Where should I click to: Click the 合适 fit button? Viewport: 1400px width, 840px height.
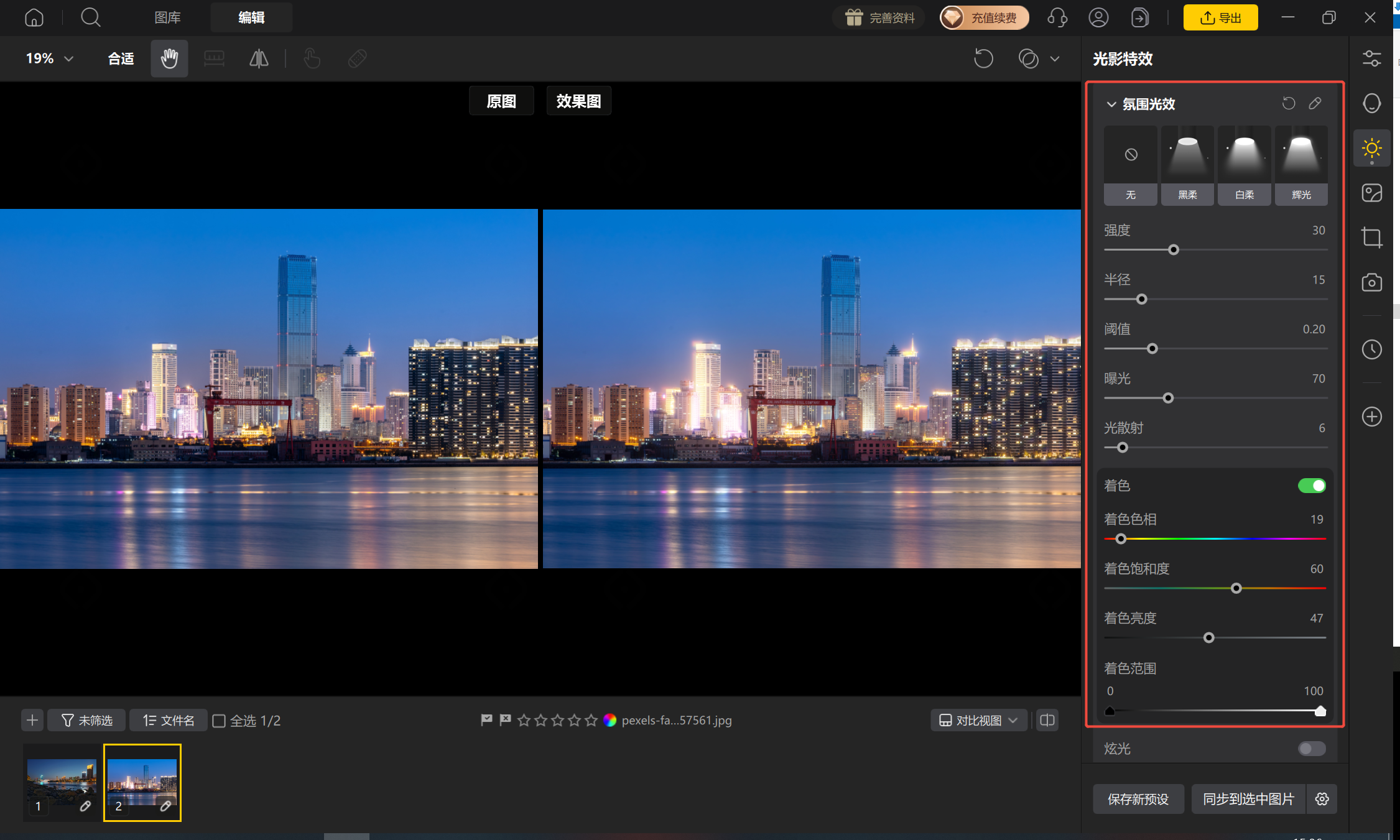121,58
